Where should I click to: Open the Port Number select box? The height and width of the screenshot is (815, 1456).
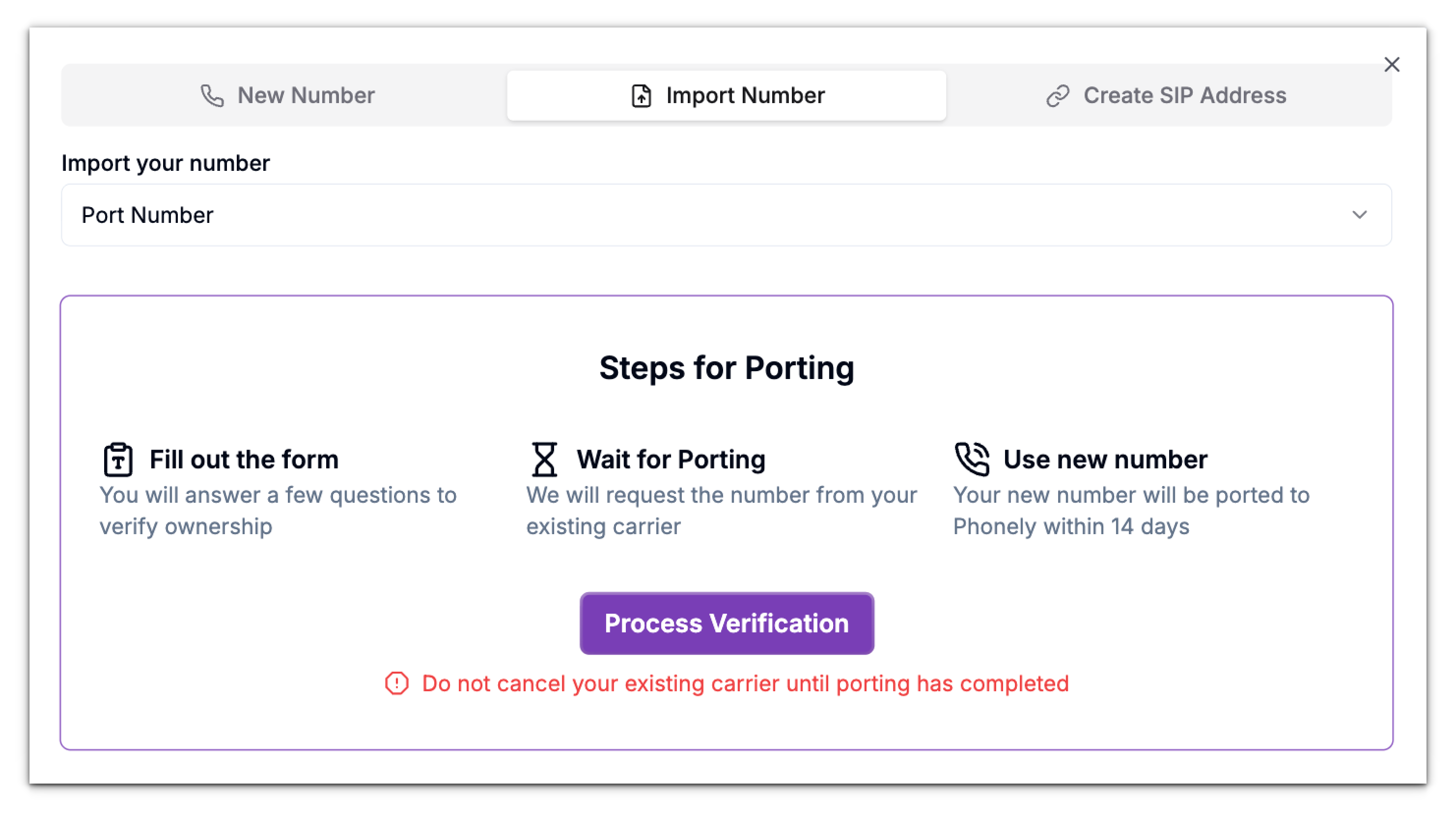726,215
